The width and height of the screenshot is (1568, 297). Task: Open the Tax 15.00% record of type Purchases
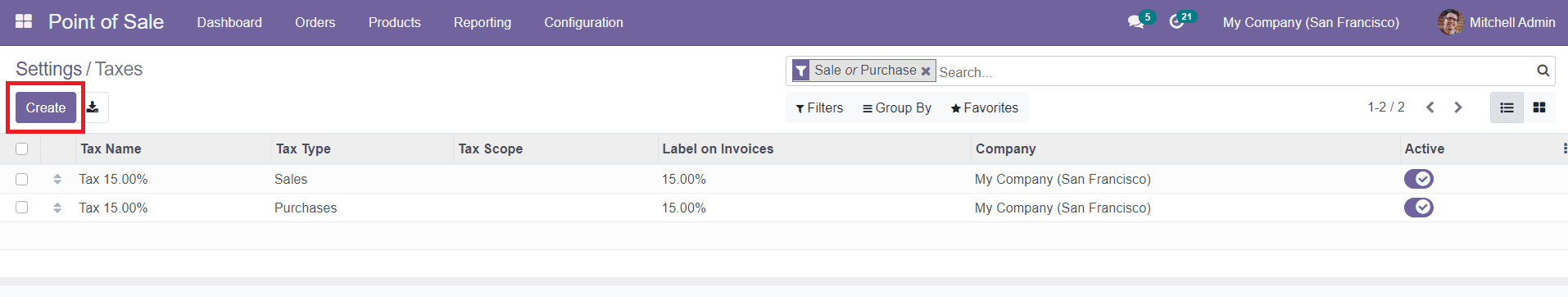113,208
